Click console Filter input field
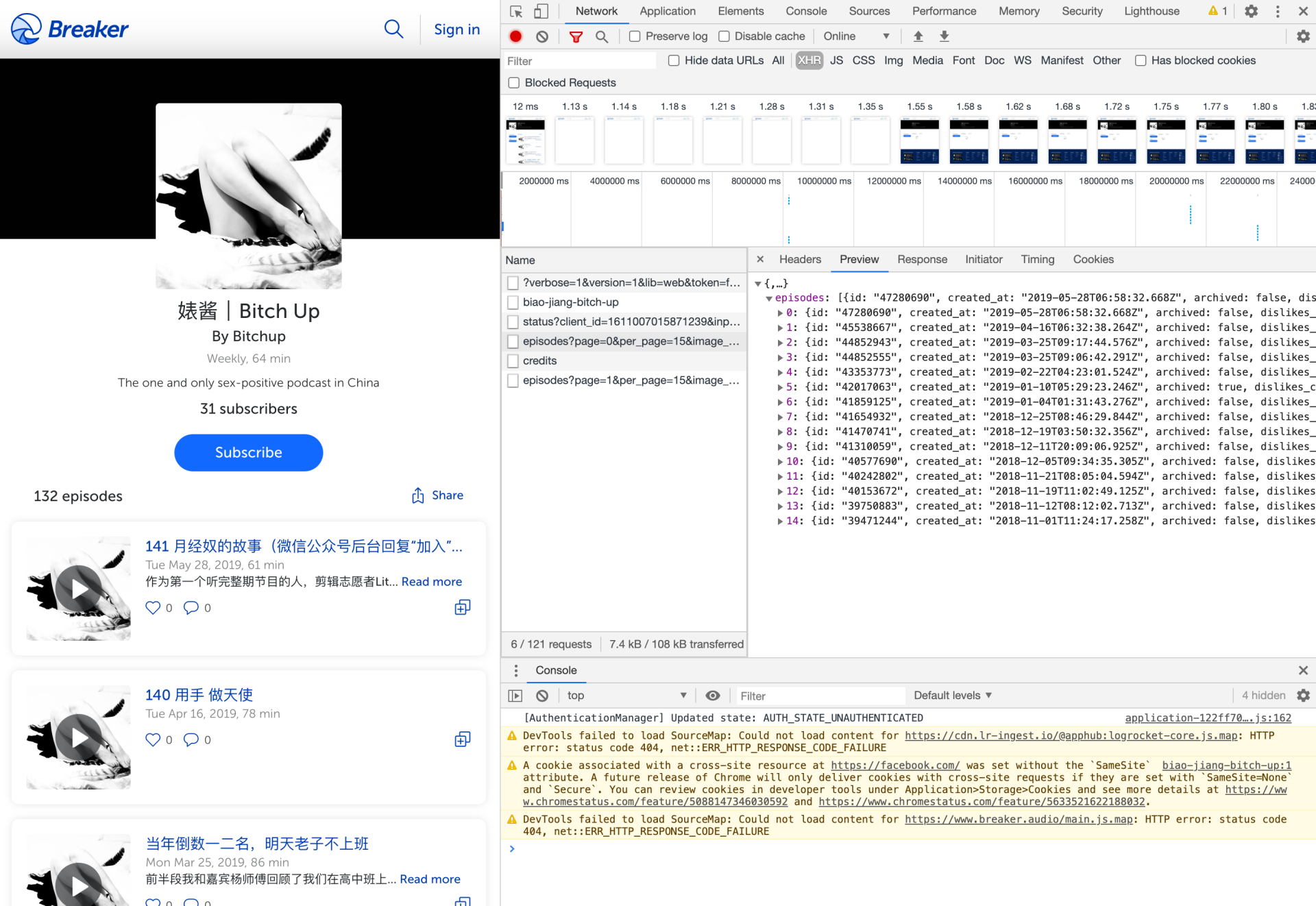The width and height of the screenshot is (1316, 906). [x=820, y=696]
